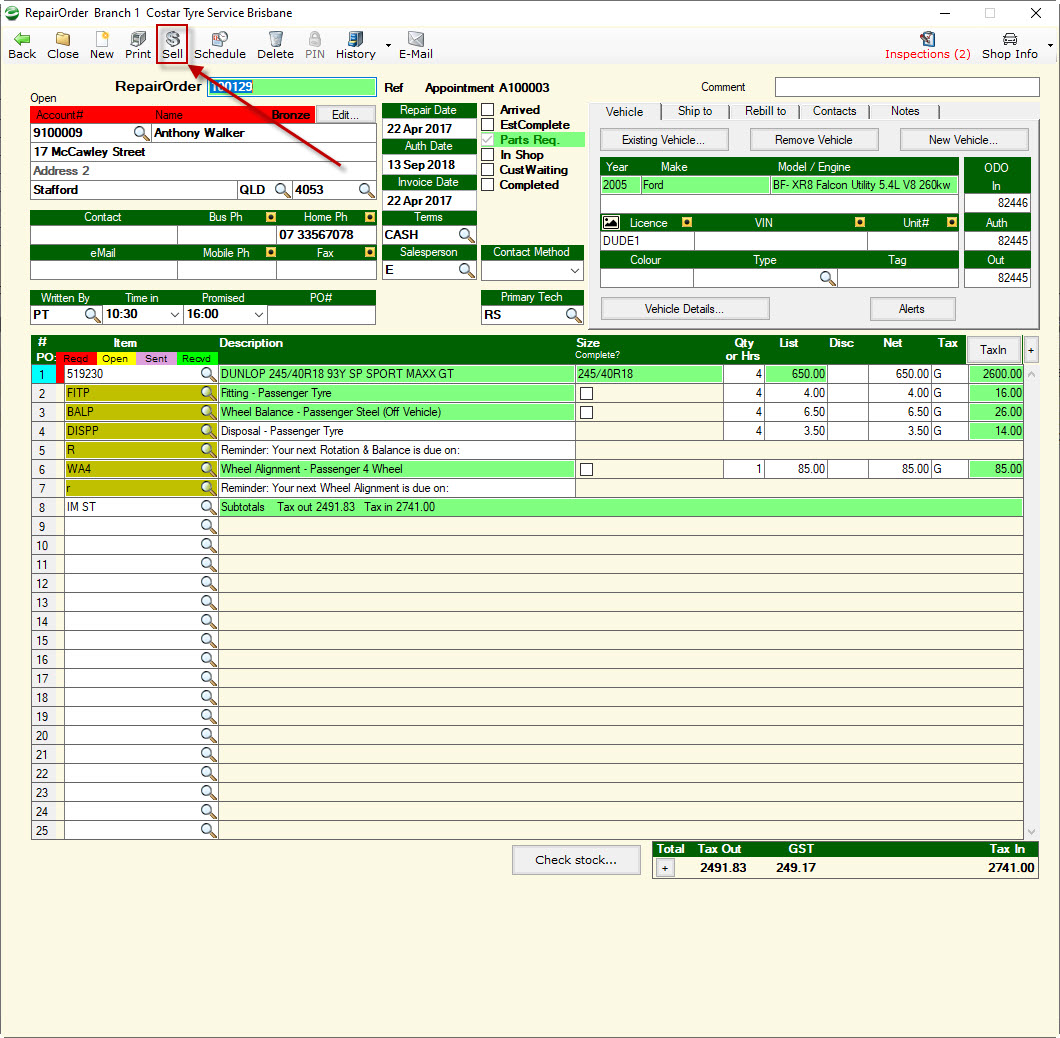Click the Close toolbar icon
The width and height of the screenshot is (1060, 1038).
[62, 45]
